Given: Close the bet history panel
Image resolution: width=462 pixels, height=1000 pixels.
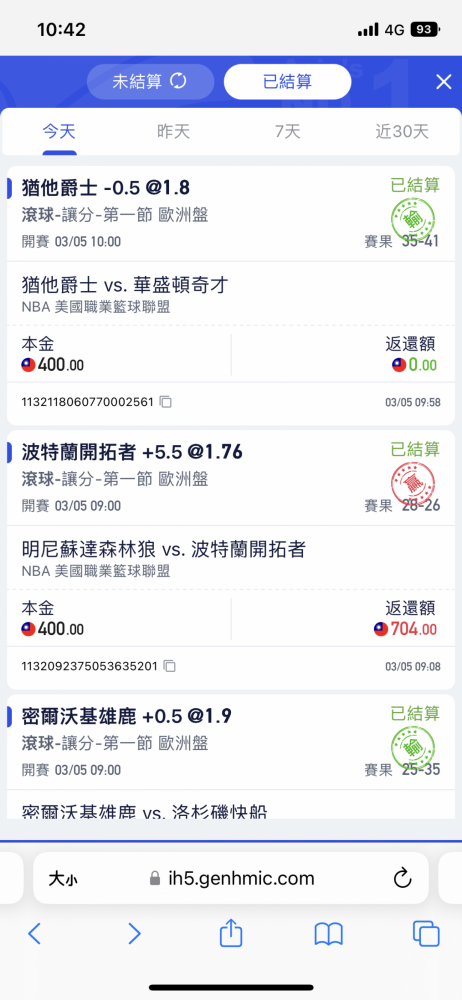Looking at the screenshot, I should (x=443, y=82).
